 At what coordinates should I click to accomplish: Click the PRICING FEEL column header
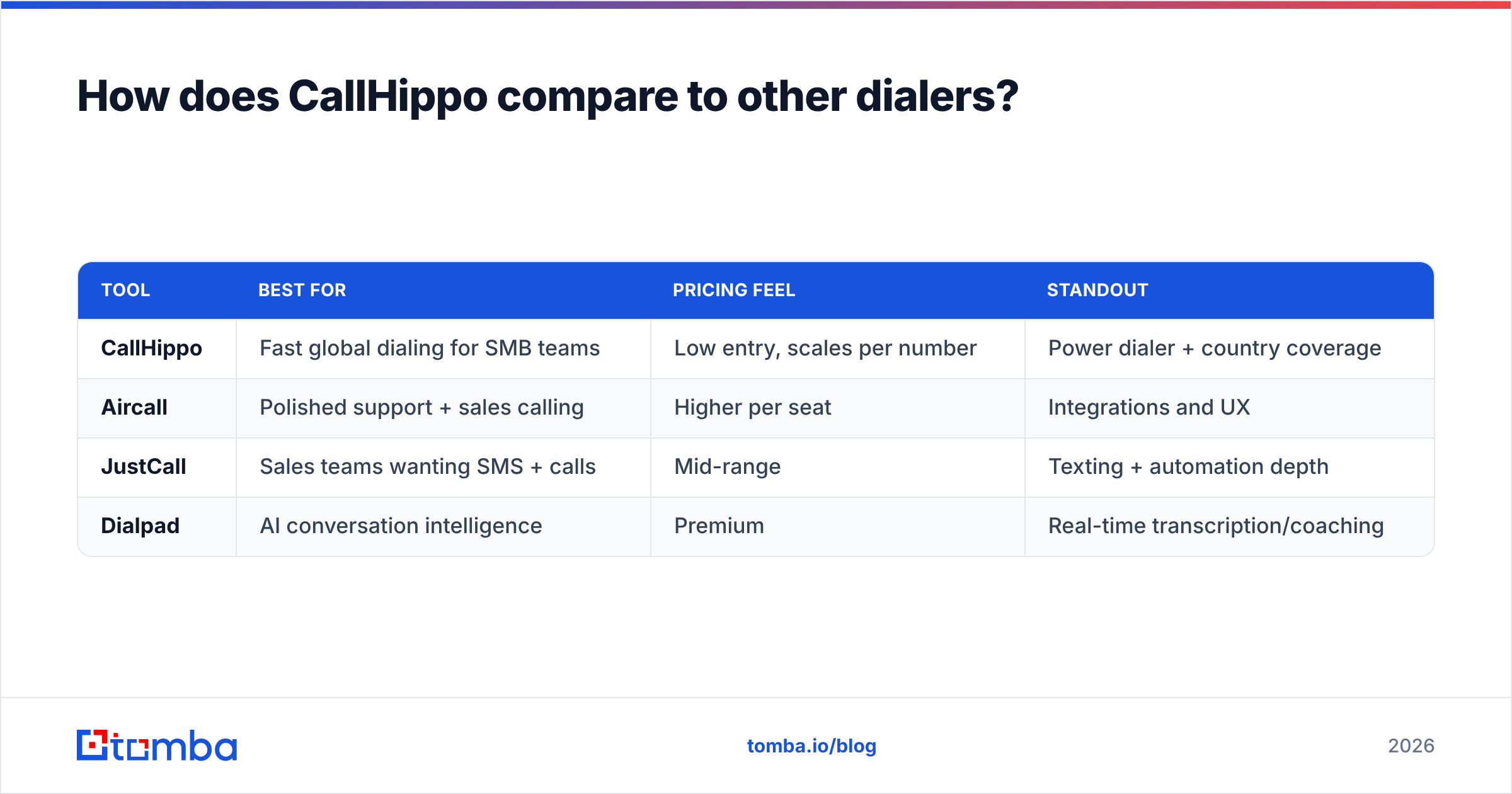pos(734,291)
